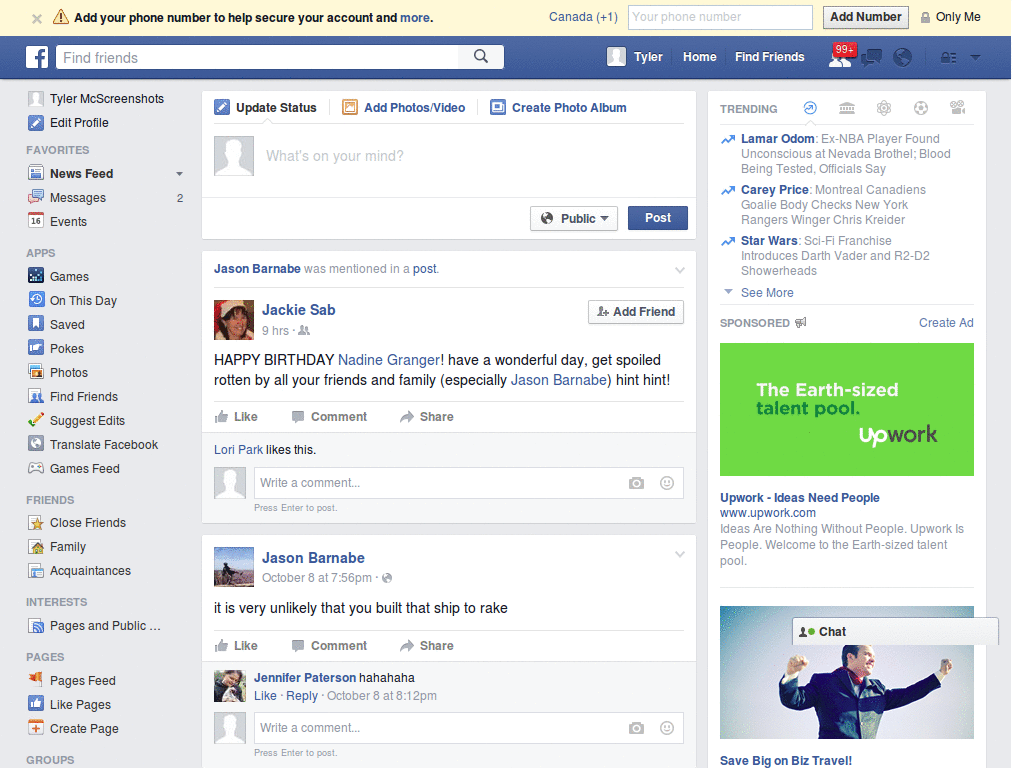Open the notifications globe icon
This screenshot has width=1024, height=768.
[903, 57]
